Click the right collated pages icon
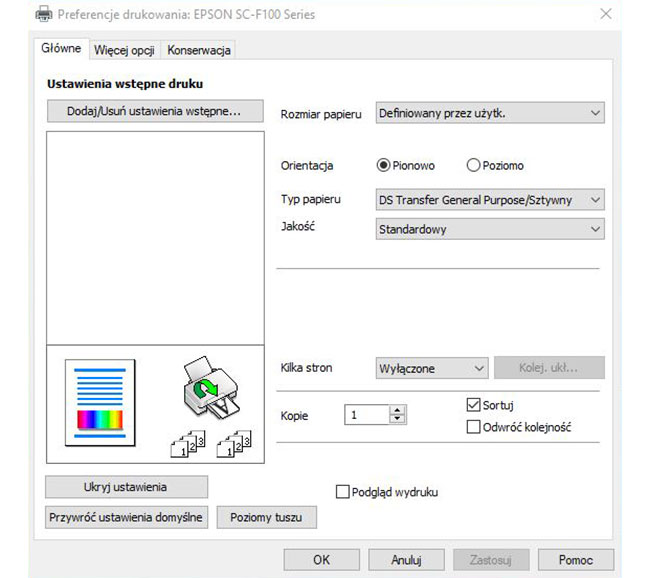The width and height of the screenshot is (650, 578). 234,444
